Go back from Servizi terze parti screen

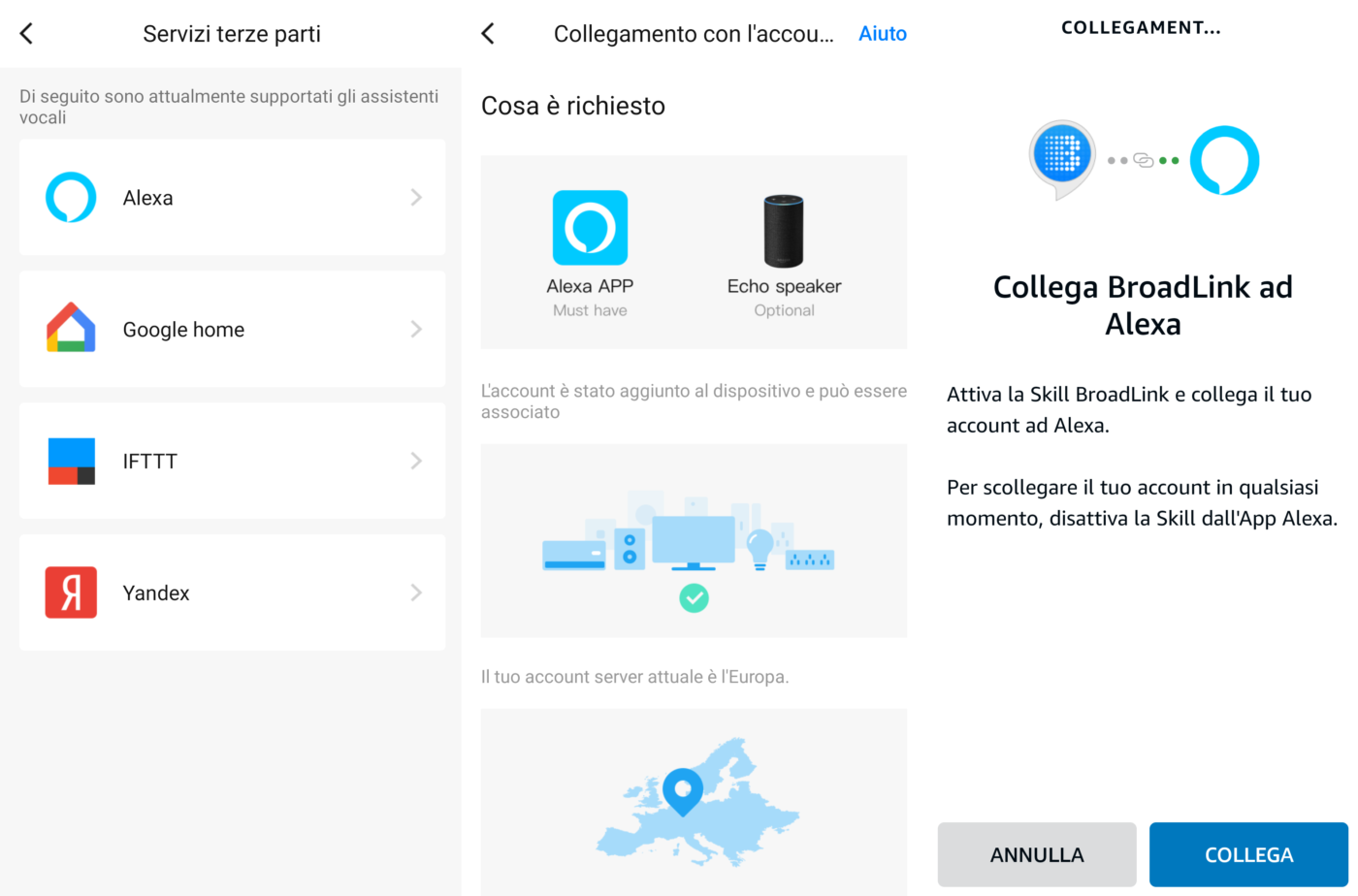(x=27, y=34)
